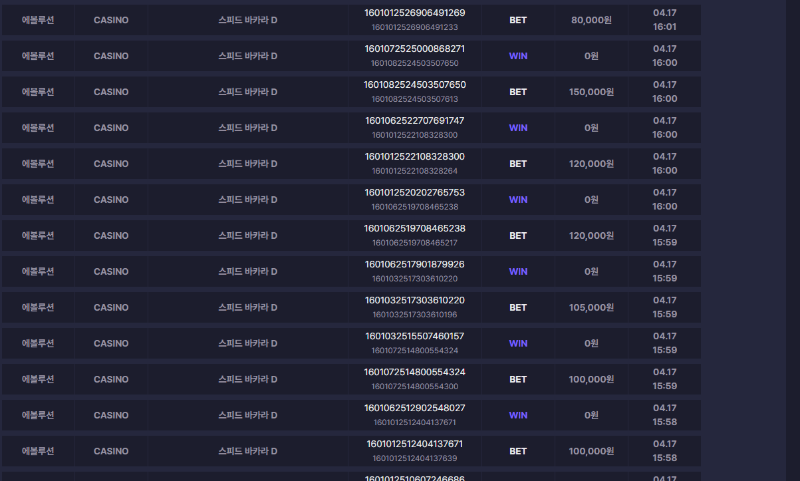Click 스피드 바카라 D in the 150,000원 row
This screenshot has width=800, height=481.
pyautogui.click(x=248, y=92)
